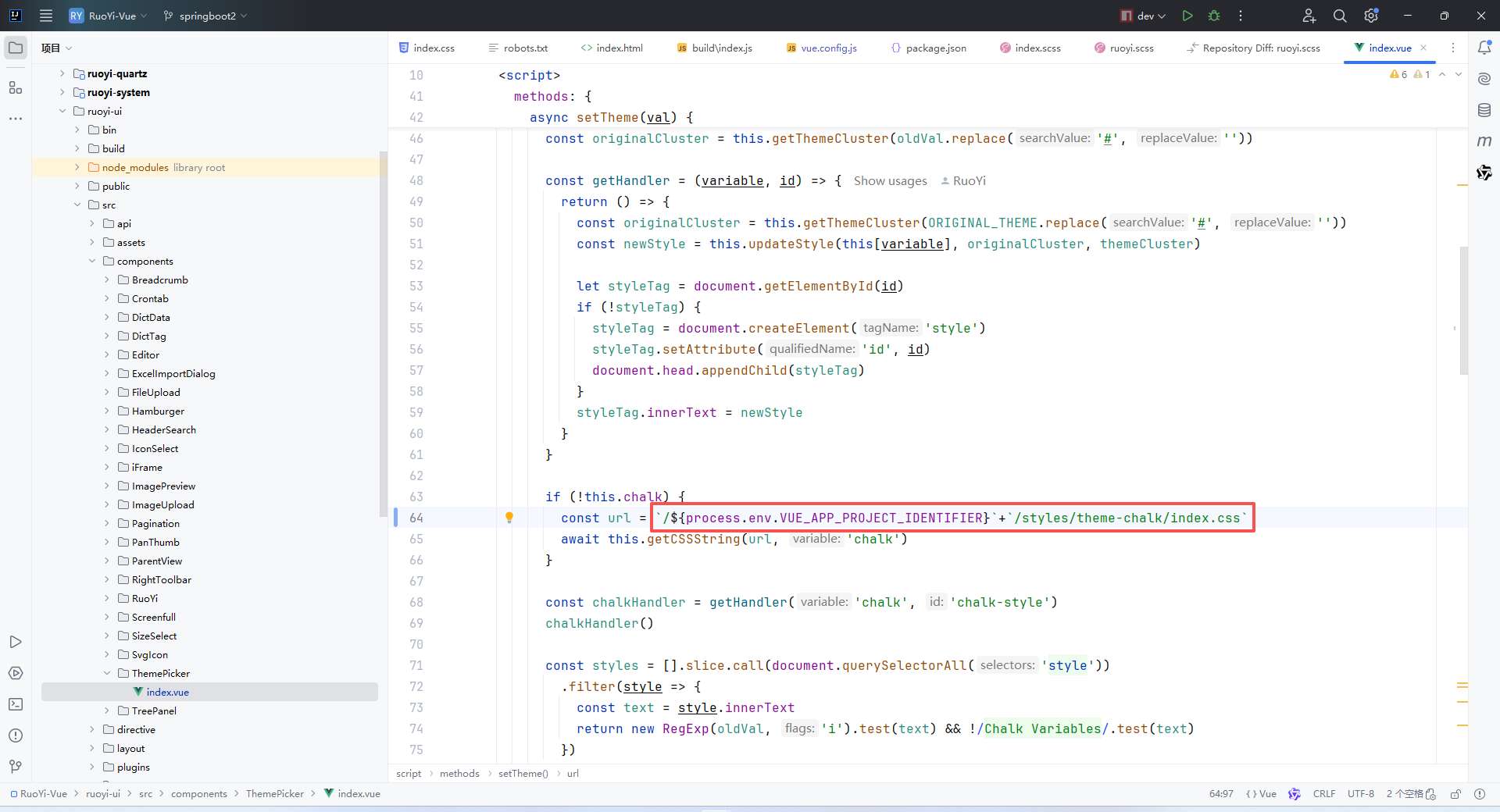Open the Search Everywhere magnifier icon
Viewport: 1500px width, 812px height.
[x=1340, y=16]
